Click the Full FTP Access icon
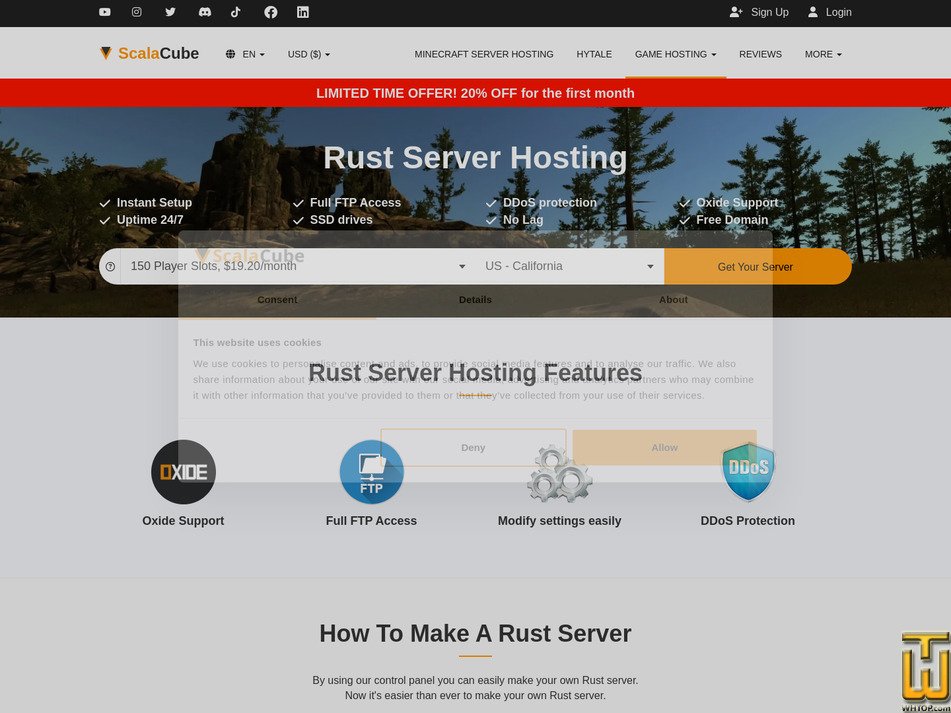 point(371,471)
